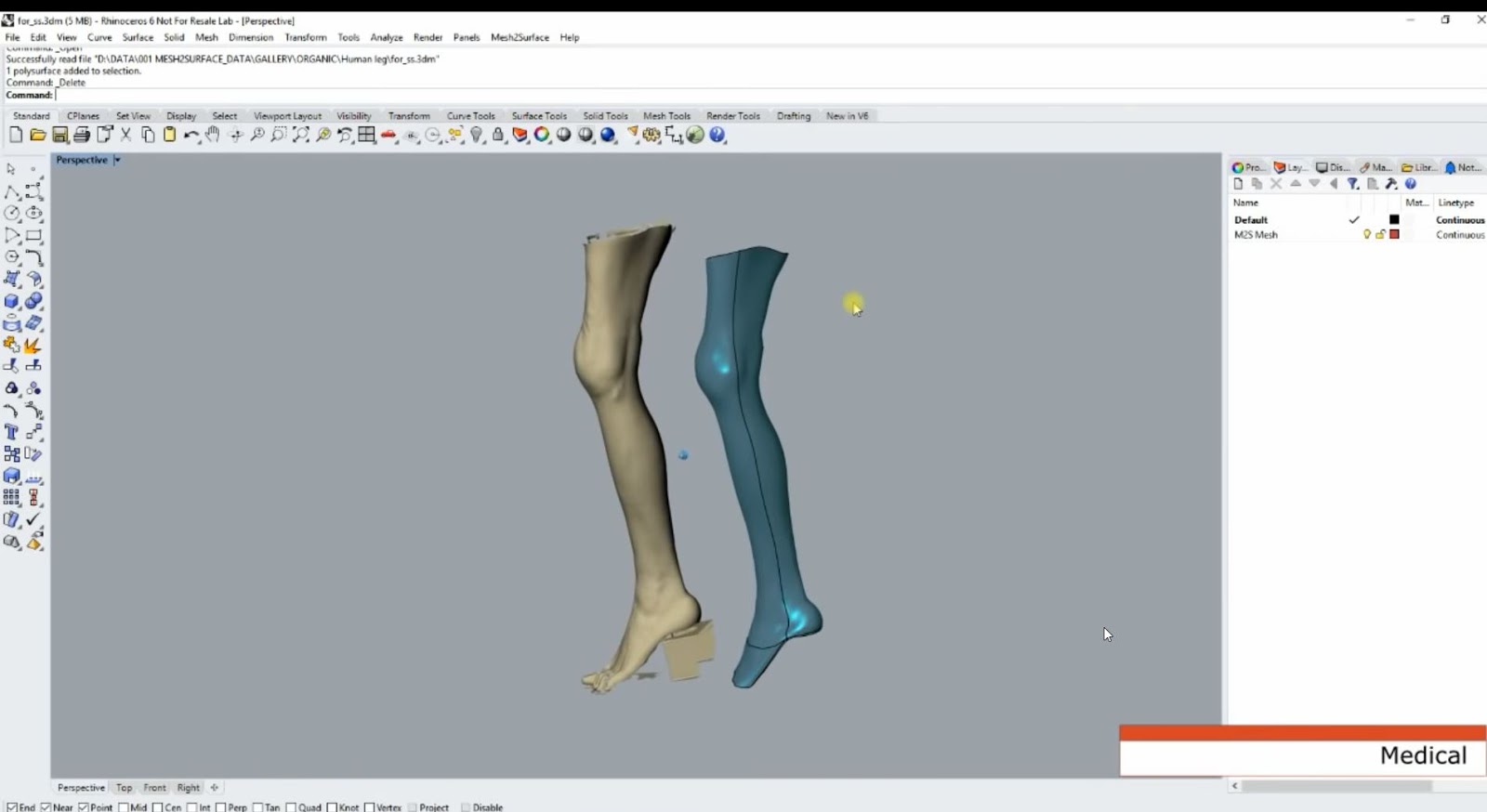Click the M2S Mesh layer red color swatch
The width and height of the screenshot is (1487, 812).
1394,235
